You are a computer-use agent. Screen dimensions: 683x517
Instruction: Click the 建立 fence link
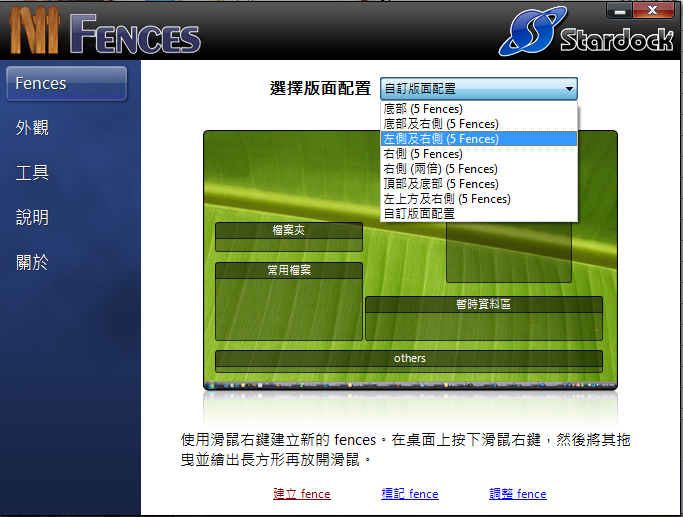click(x=301, y=494)
